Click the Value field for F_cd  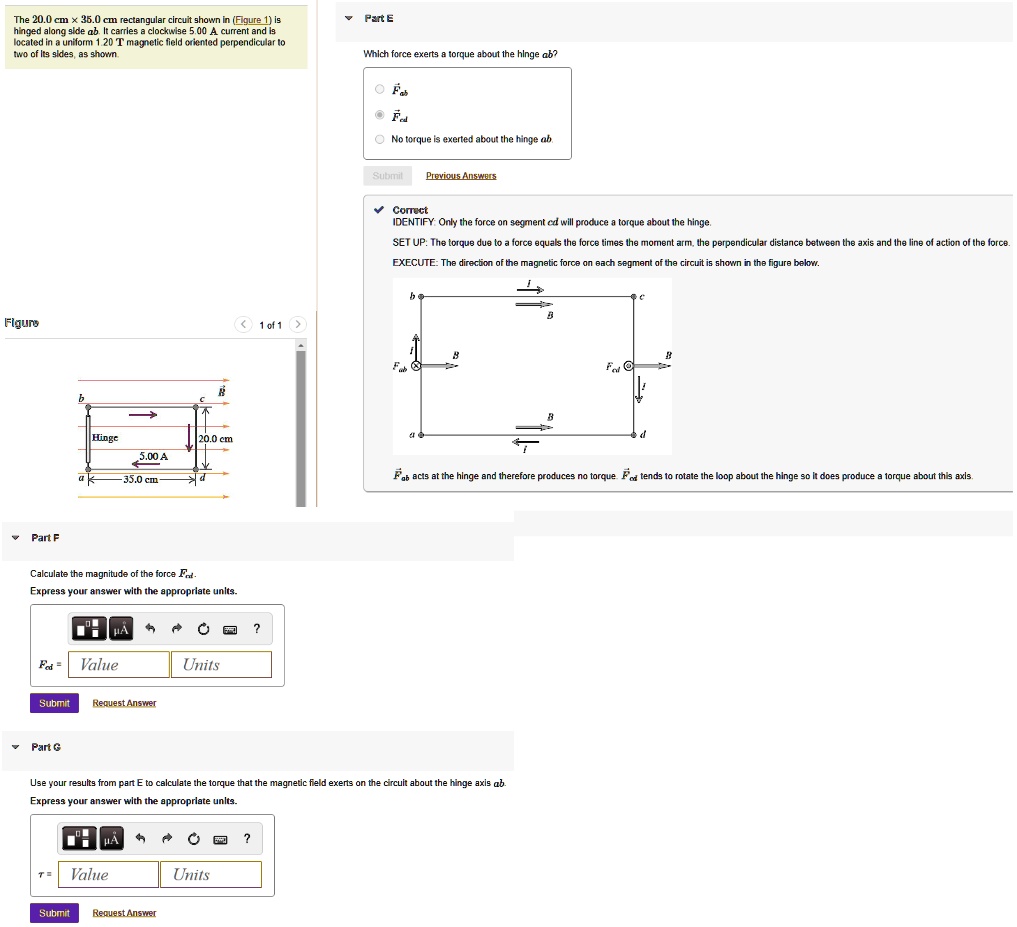[117, 664]
